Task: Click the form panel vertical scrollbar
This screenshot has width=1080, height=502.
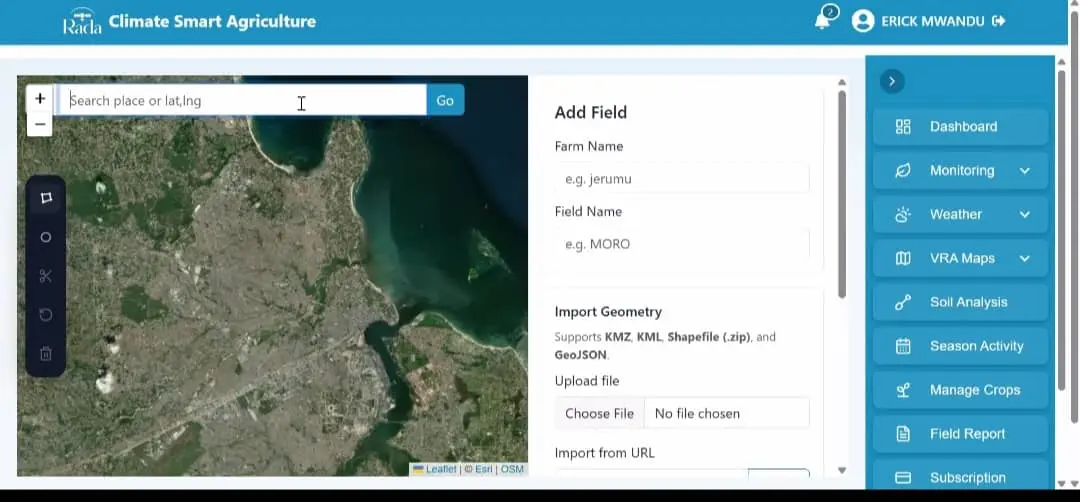Action: [842, 194]
